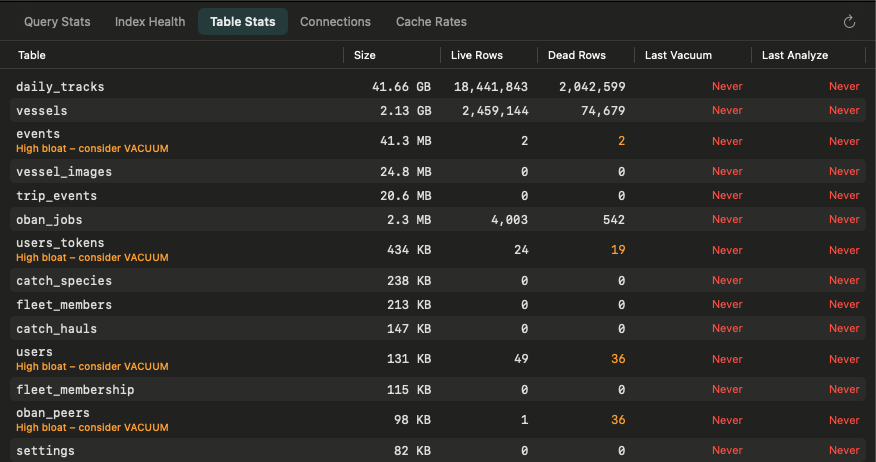Click the 82 KB size value
Viewport: 876px width, 462px height.
click(x=413, y=450)
